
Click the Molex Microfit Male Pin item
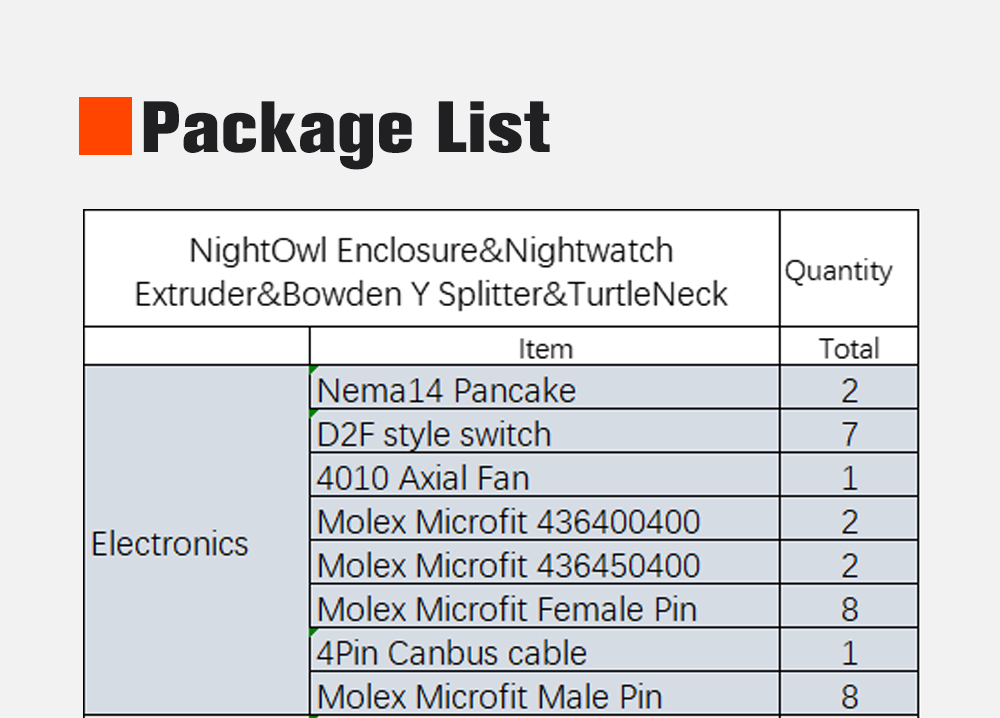(489, 696)
